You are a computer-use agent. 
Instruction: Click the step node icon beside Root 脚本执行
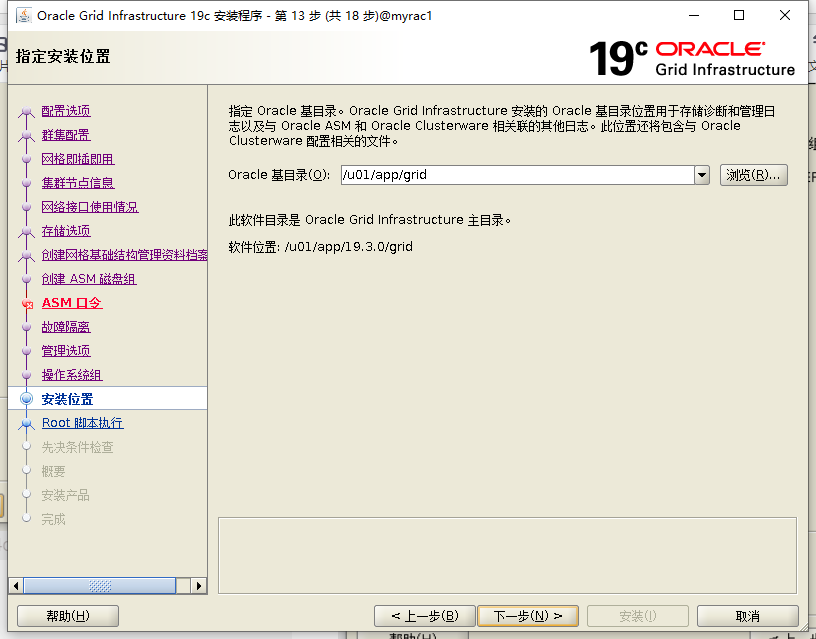[27, 424]
